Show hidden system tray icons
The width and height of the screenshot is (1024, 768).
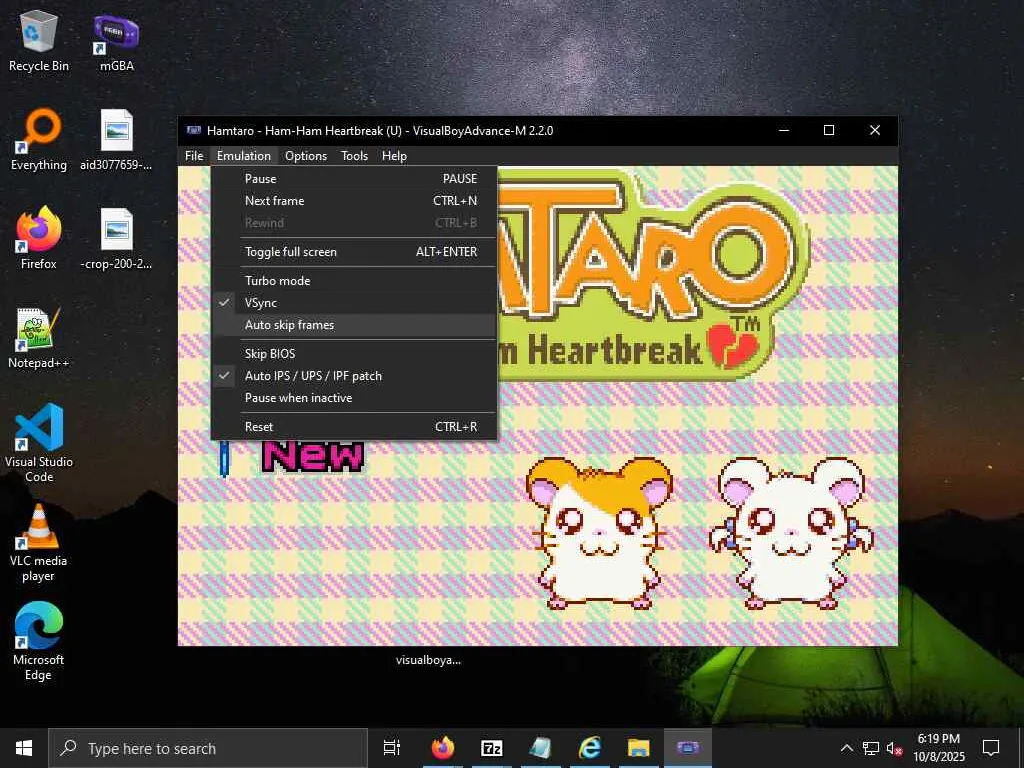pos(846,748)
